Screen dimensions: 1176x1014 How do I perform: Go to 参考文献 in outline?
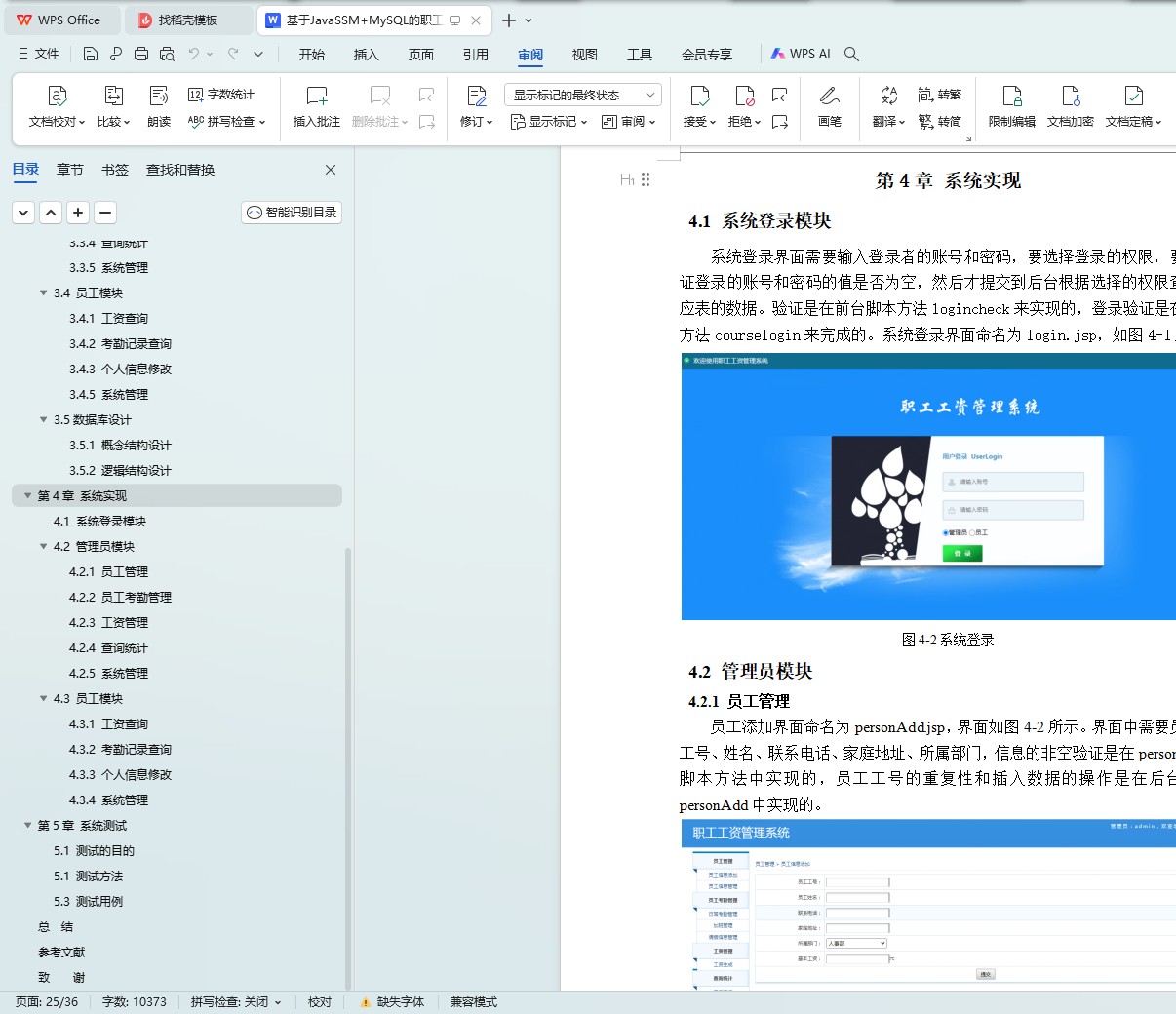61,953
